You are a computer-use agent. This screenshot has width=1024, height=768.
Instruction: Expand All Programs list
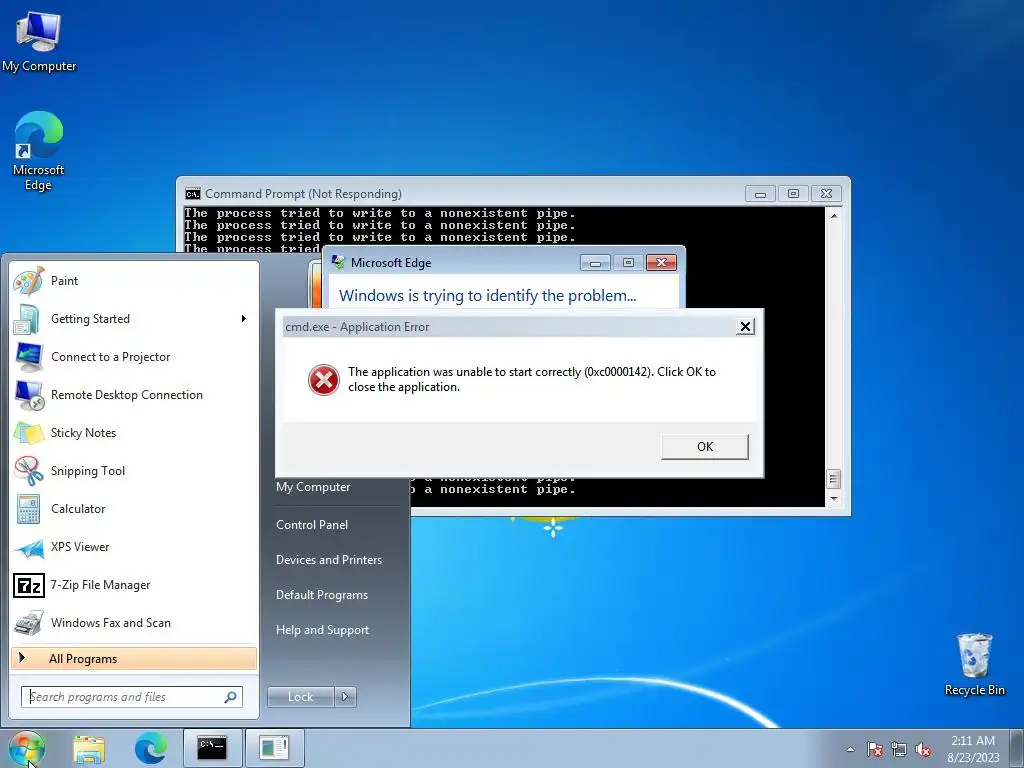click(134, 658)
